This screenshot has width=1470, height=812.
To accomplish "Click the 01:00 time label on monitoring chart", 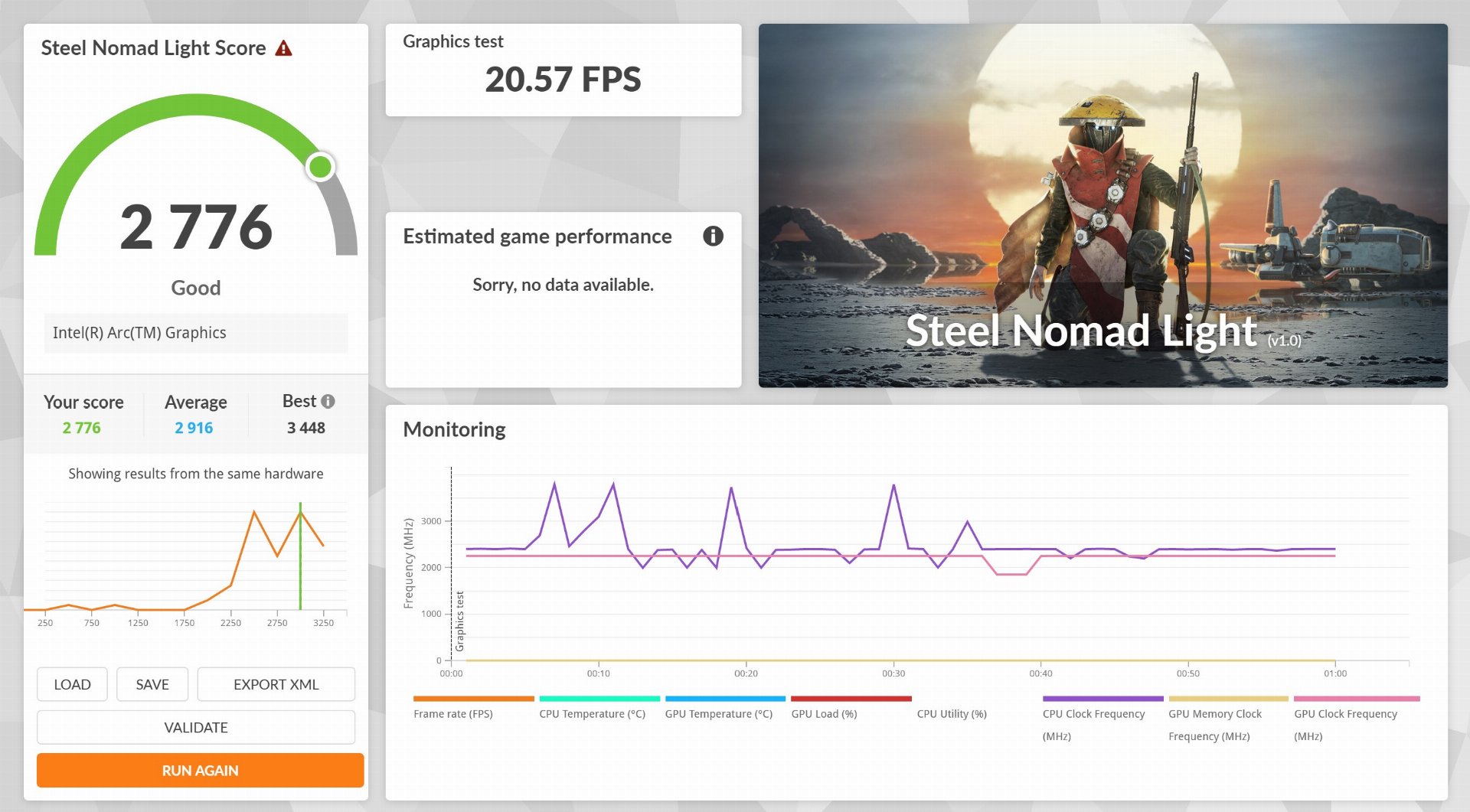I will click(1335, 673).
